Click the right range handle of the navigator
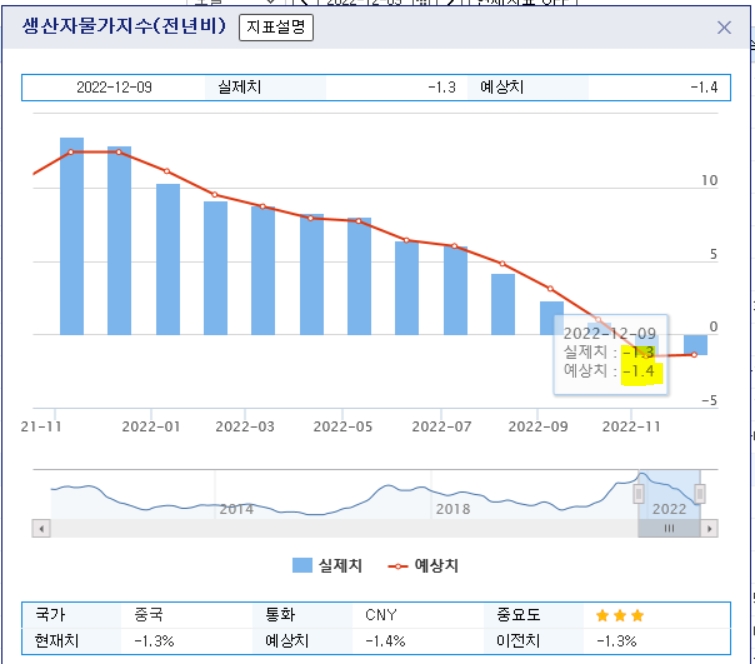This screenshot has height=664, width=755. click(x=700, y=494)
